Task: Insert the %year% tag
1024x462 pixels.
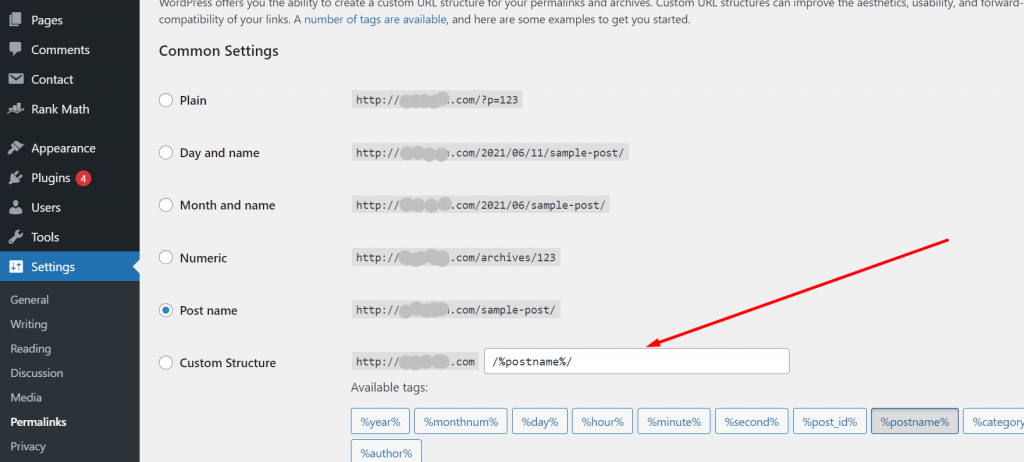Action: 380,421
